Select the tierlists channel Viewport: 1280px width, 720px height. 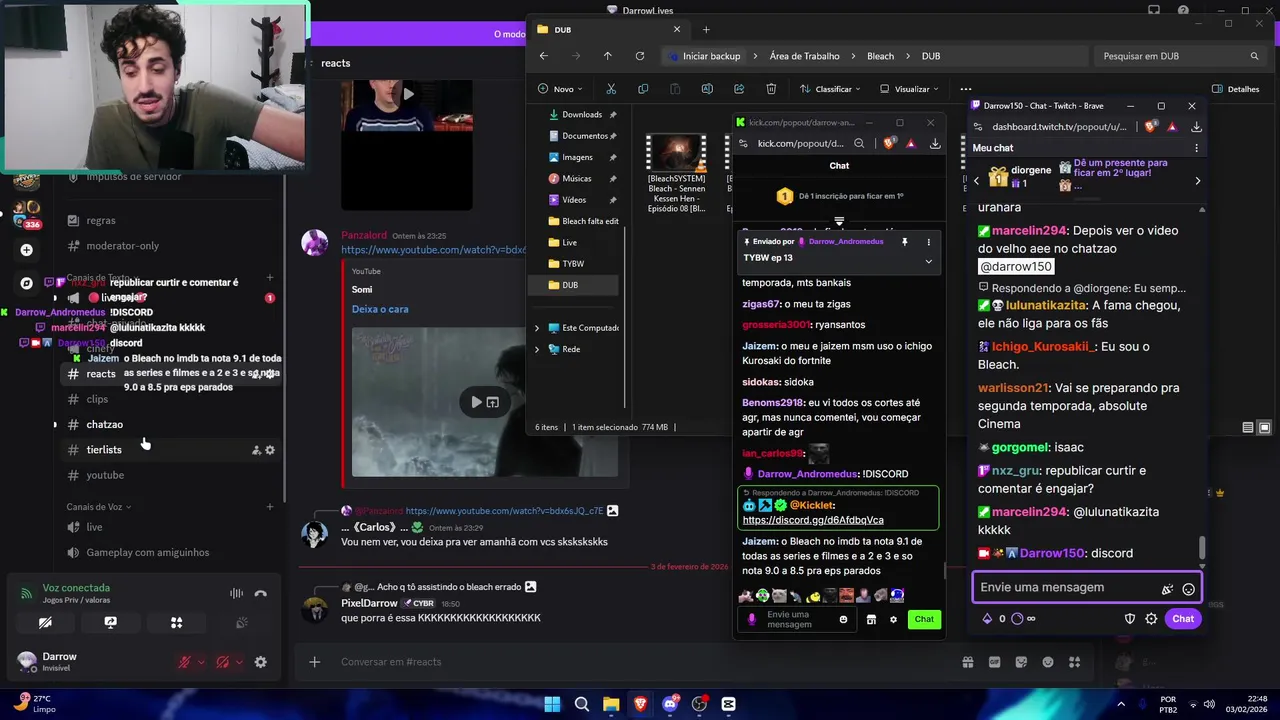pos(104,450)
